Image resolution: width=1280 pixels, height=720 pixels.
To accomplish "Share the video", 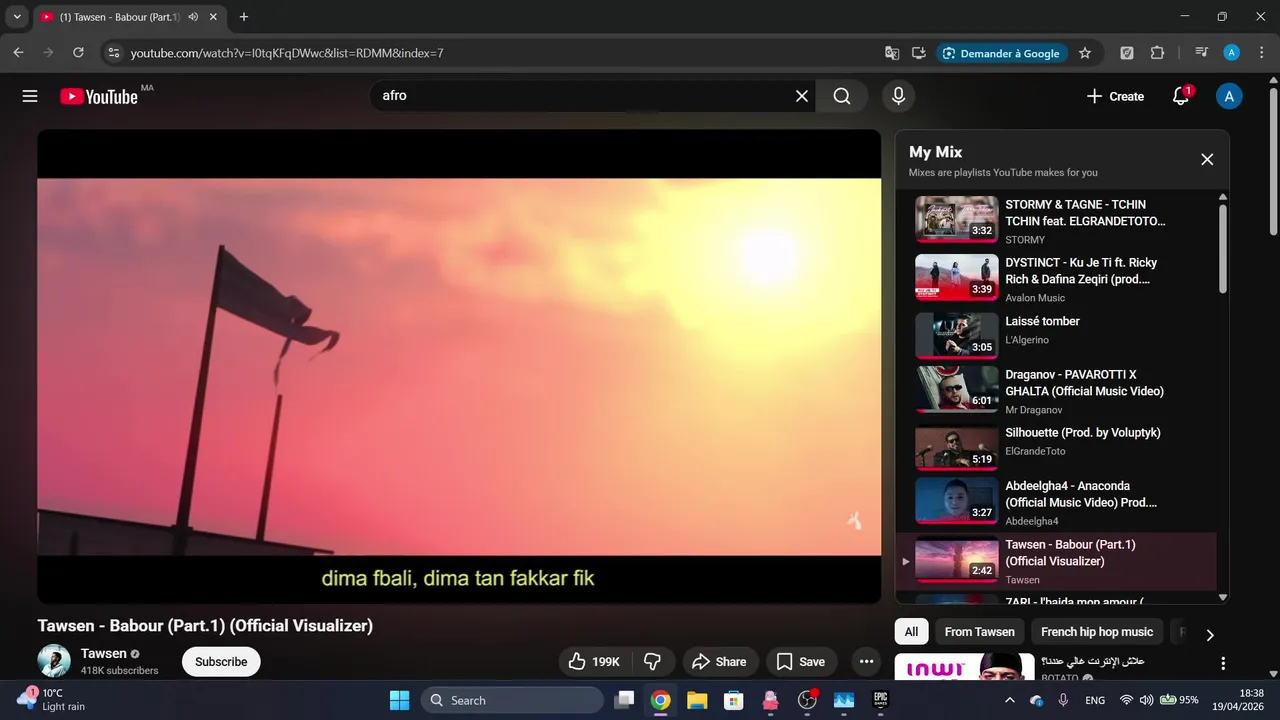I will tap(720, 662).
